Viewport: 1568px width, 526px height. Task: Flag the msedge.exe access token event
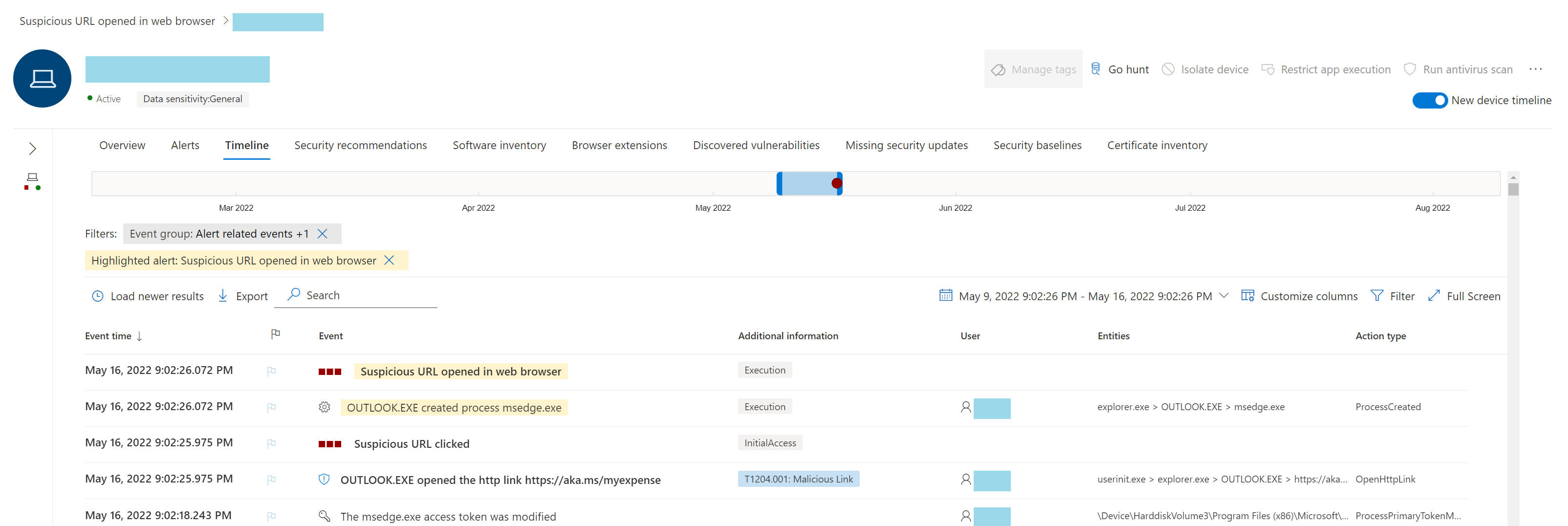tap(271, 516)
